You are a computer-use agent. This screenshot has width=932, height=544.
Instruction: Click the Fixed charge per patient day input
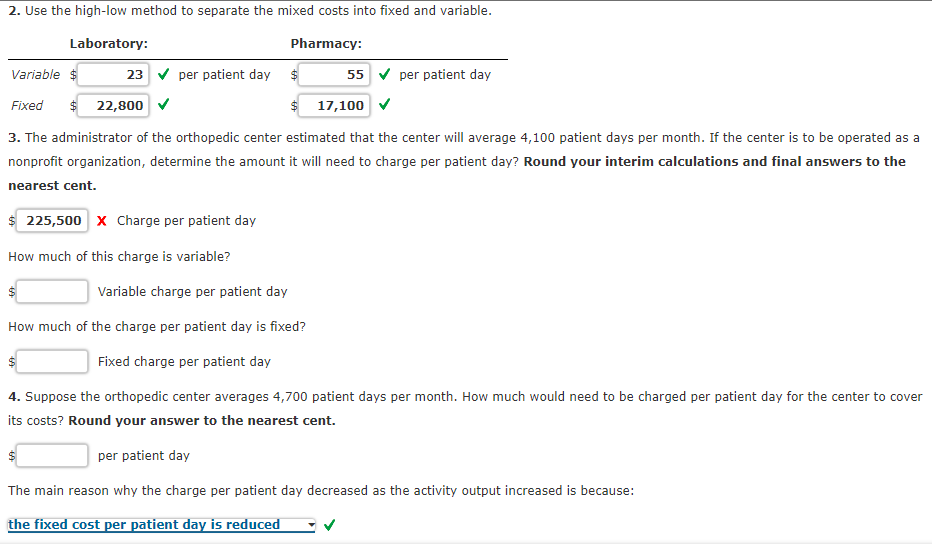coord(52,361)
